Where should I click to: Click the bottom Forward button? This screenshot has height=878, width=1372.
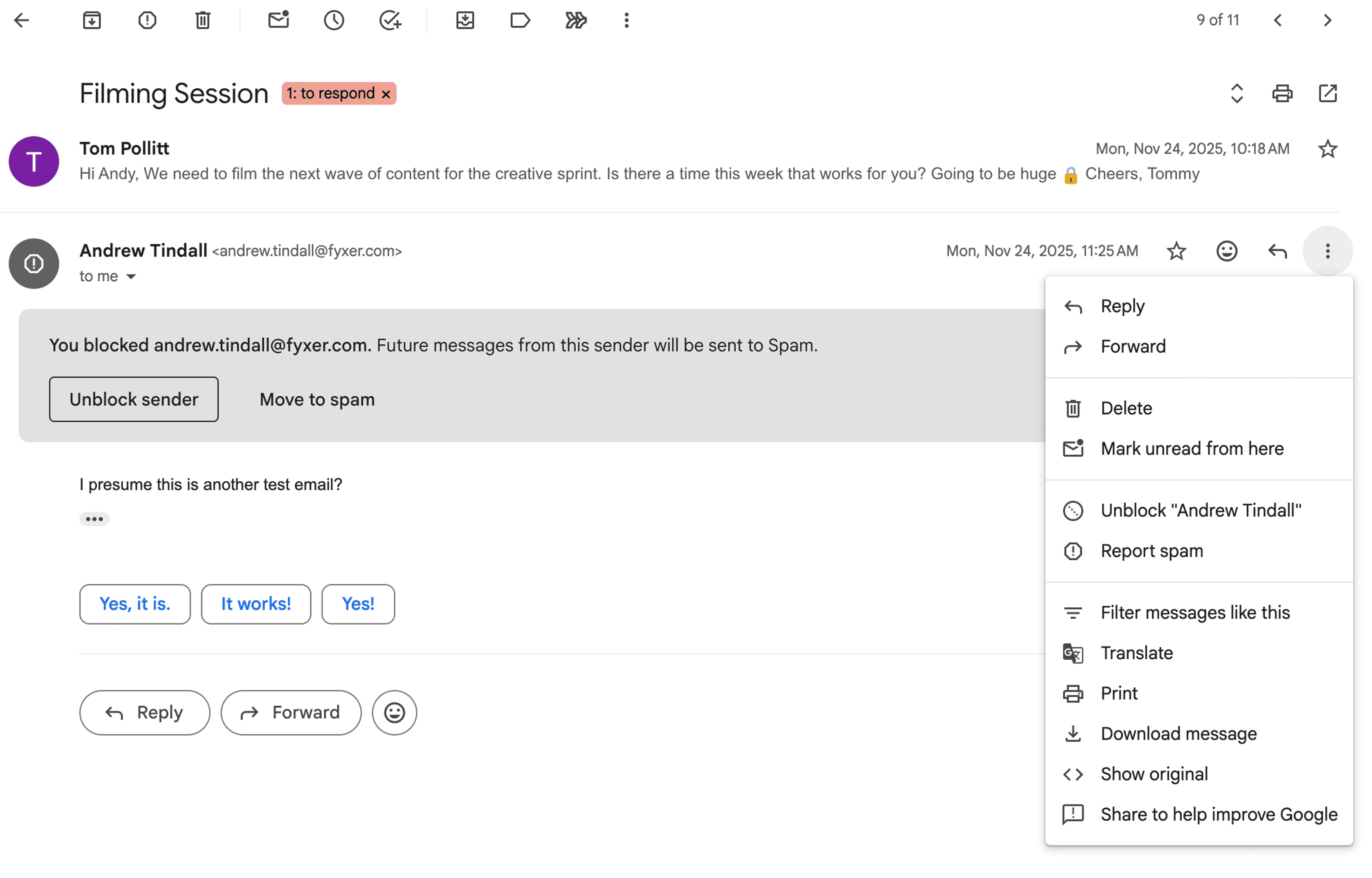click(291, 713)
